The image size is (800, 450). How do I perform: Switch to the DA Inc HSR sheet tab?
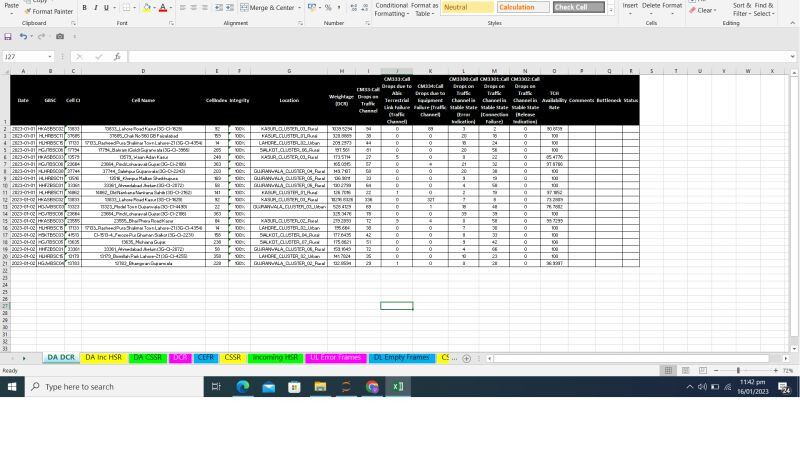coord(104,358)
